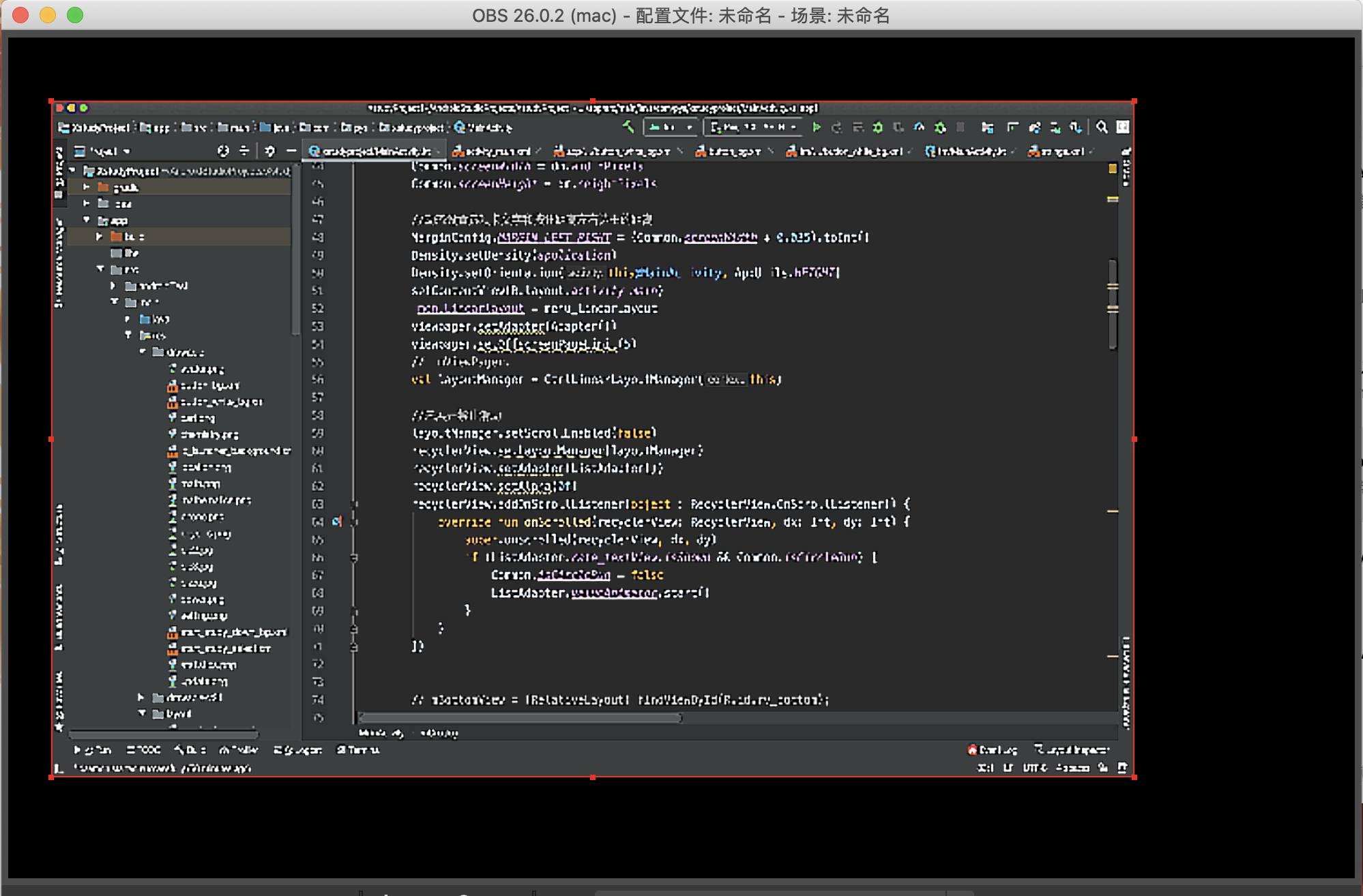Click the gray Stop square icon
1363x896 pixels.
pos(961,128)
